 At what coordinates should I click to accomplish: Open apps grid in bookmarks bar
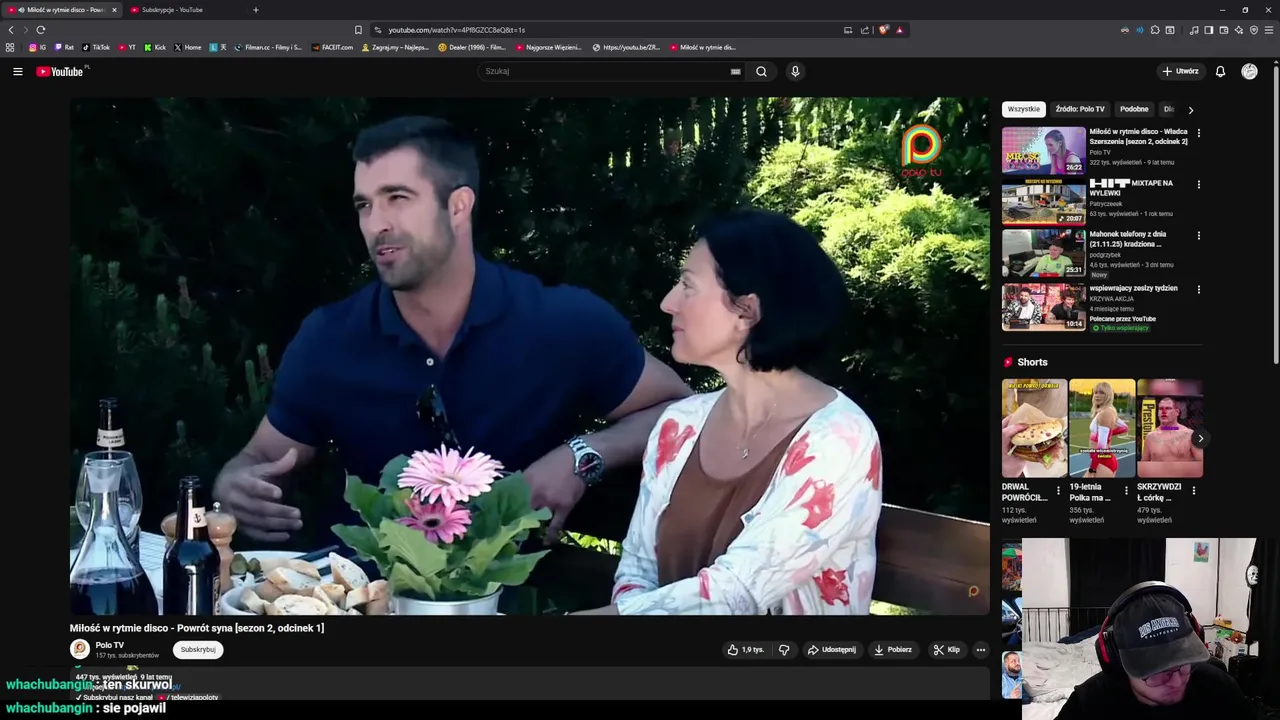10,47
